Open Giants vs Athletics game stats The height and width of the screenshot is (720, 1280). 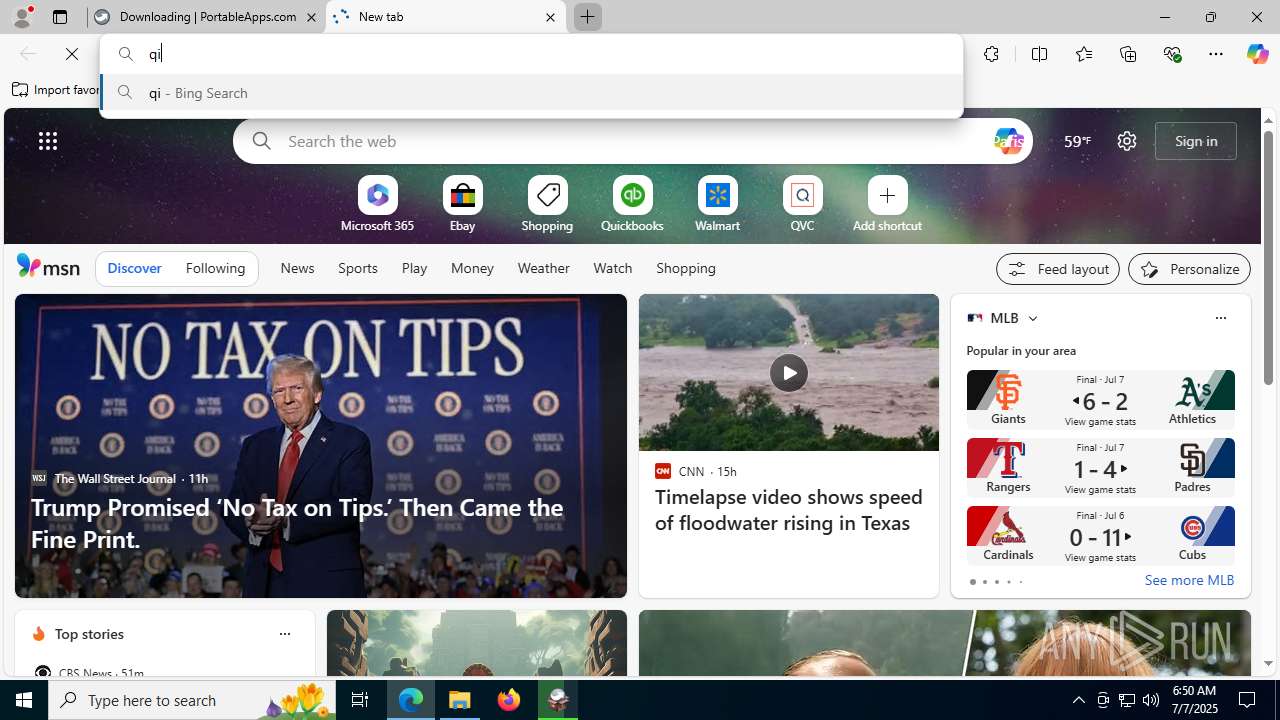point(1100,399)
